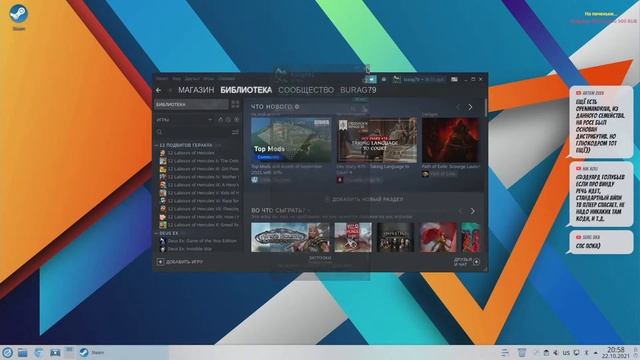Viewport: 640px width, 360px height.
Task: Open the Друзья menu
Action: pyautogui.click(x=192, y=78)
